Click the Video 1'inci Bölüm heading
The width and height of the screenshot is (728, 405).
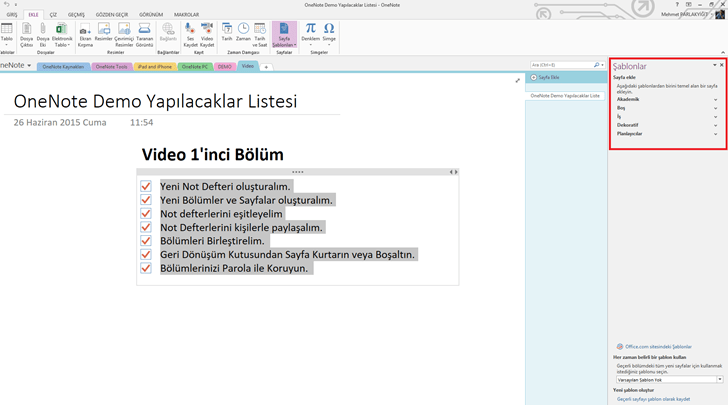(213, 155)
